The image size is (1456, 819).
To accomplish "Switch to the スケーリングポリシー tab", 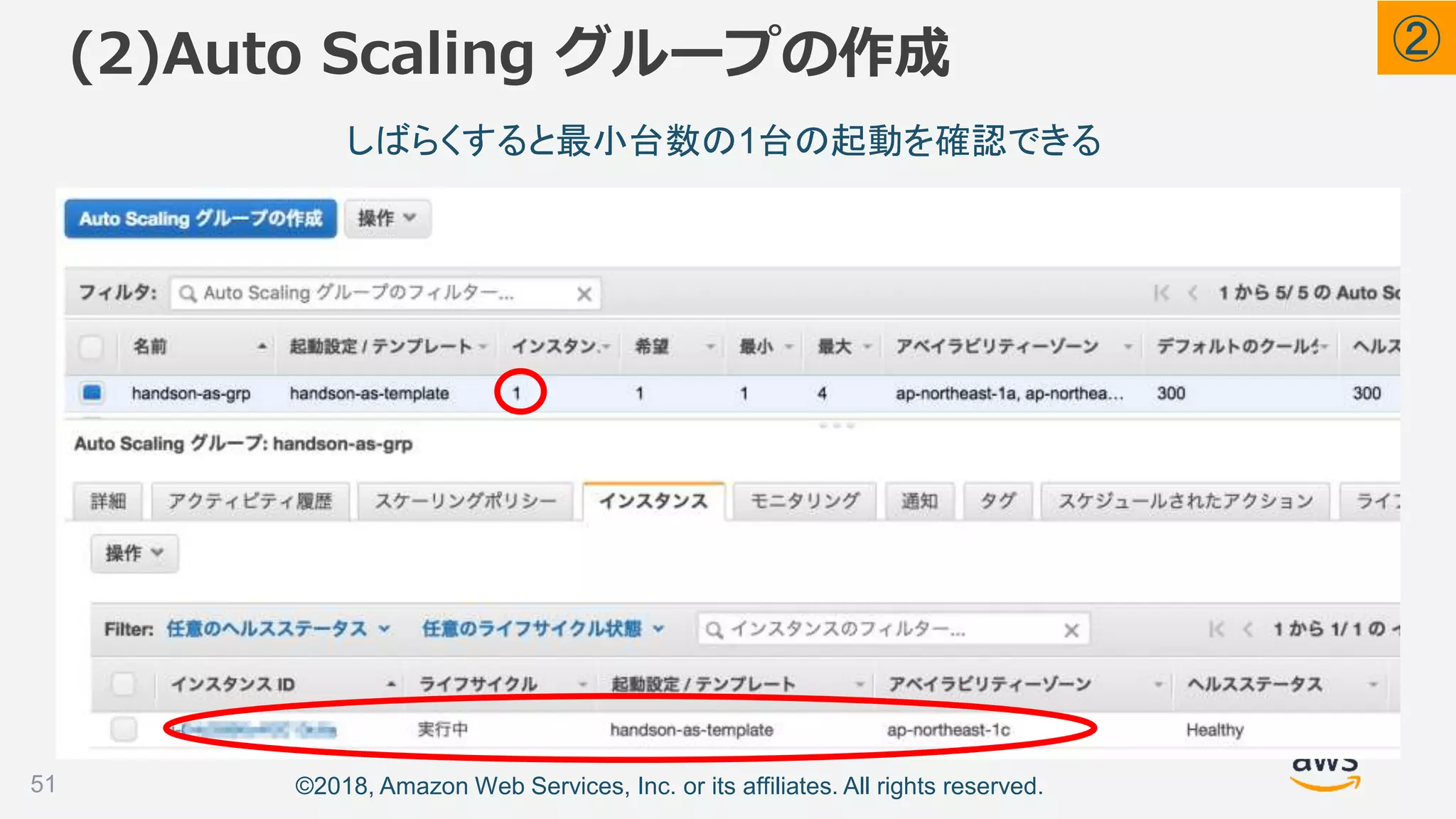I will [466, 501].
